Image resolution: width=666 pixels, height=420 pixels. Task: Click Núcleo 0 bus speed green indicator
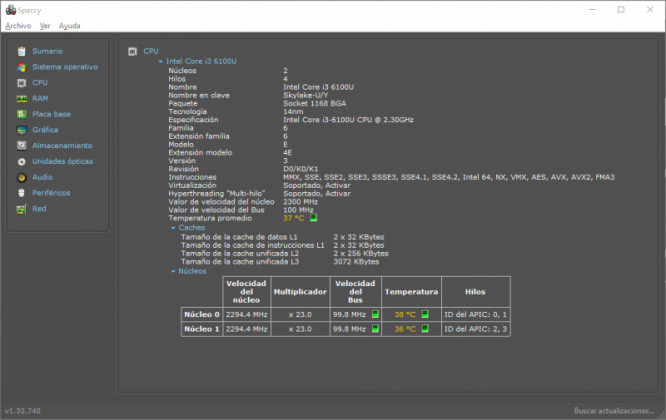[x=375, y=314]
